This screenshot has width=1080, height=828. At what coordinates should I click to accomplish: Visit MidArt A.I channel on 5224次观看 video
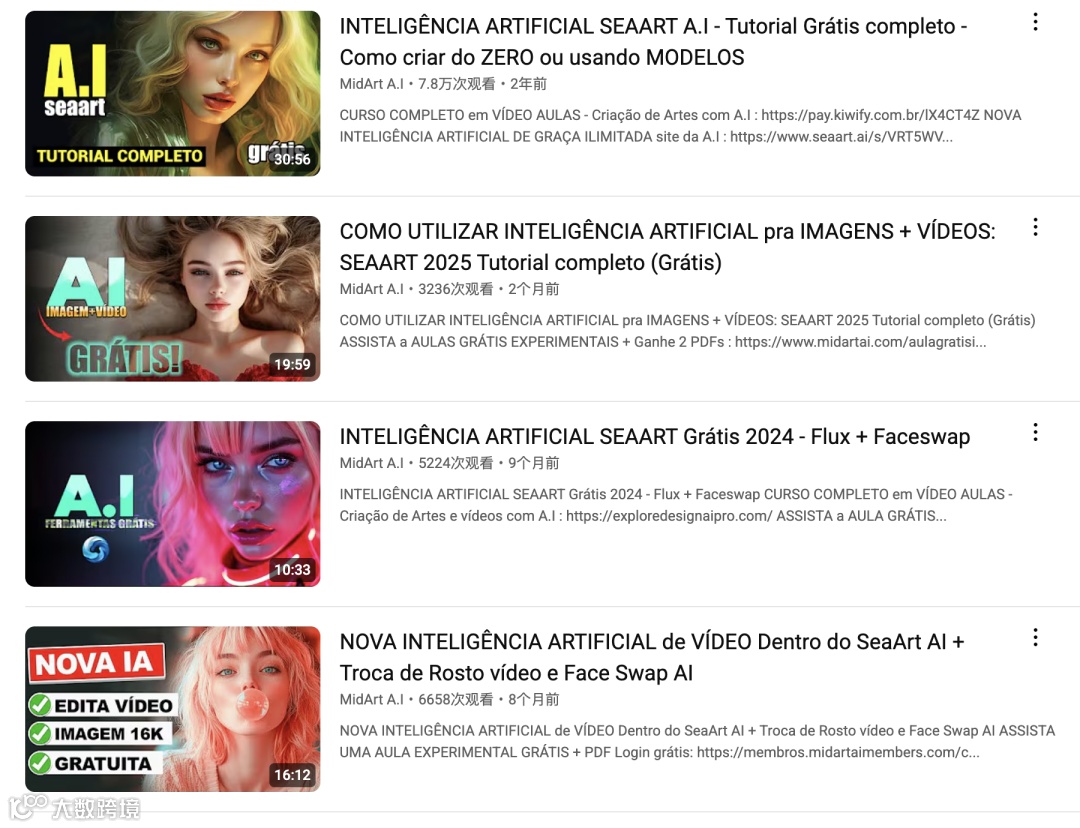[x=372, y=463]
